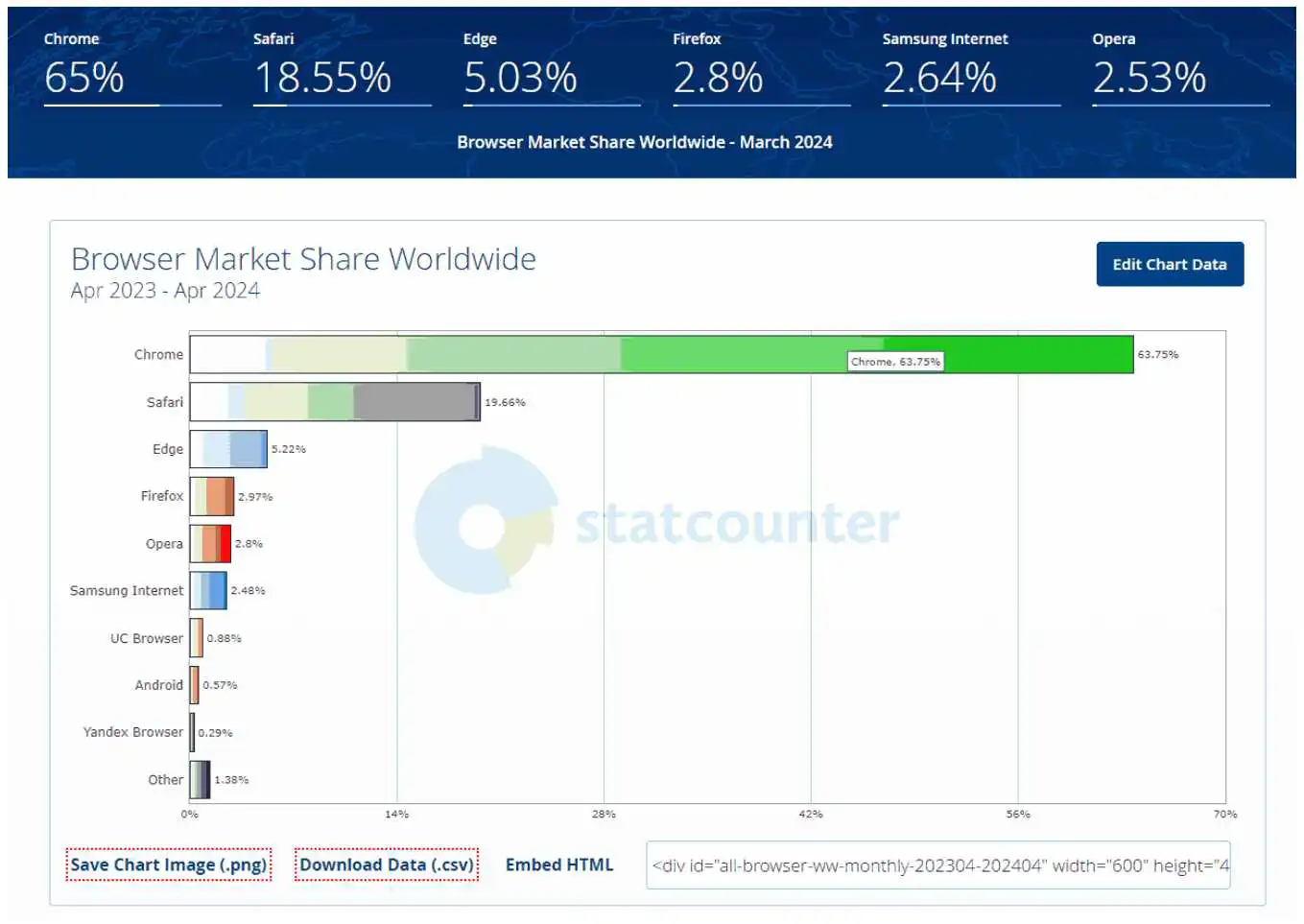
Task: Click the gray Safari bar segment
Action: (x=413, y=402)
